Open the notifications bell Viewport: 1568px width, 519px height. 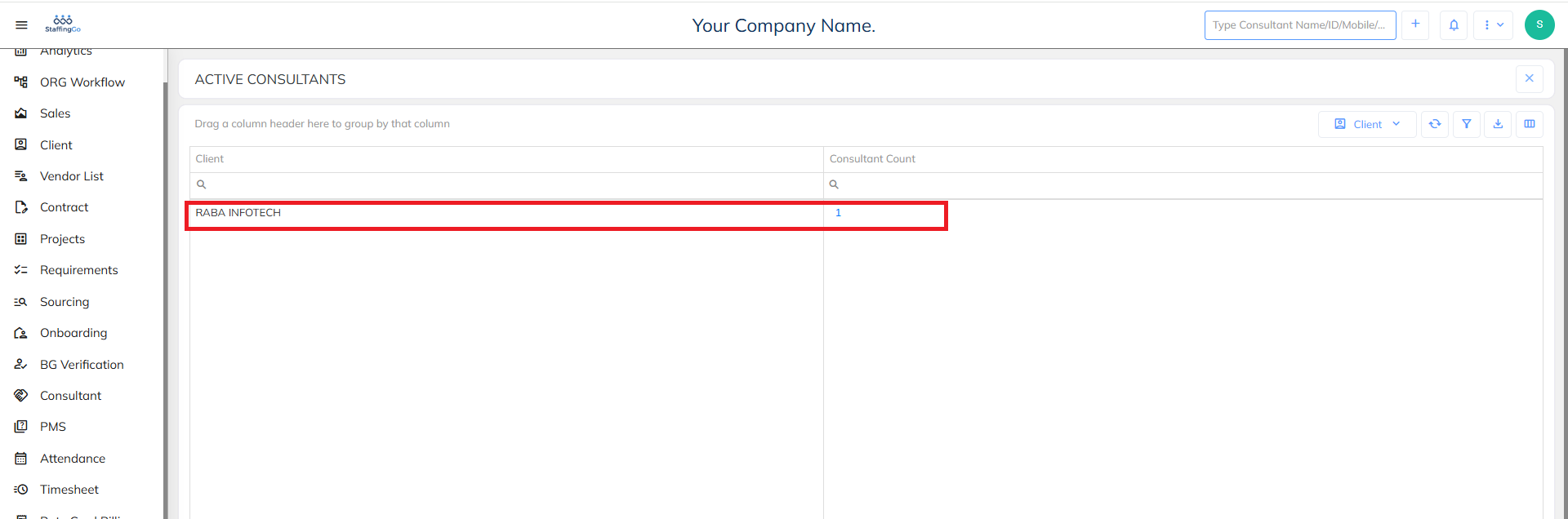coord(1454,25)
